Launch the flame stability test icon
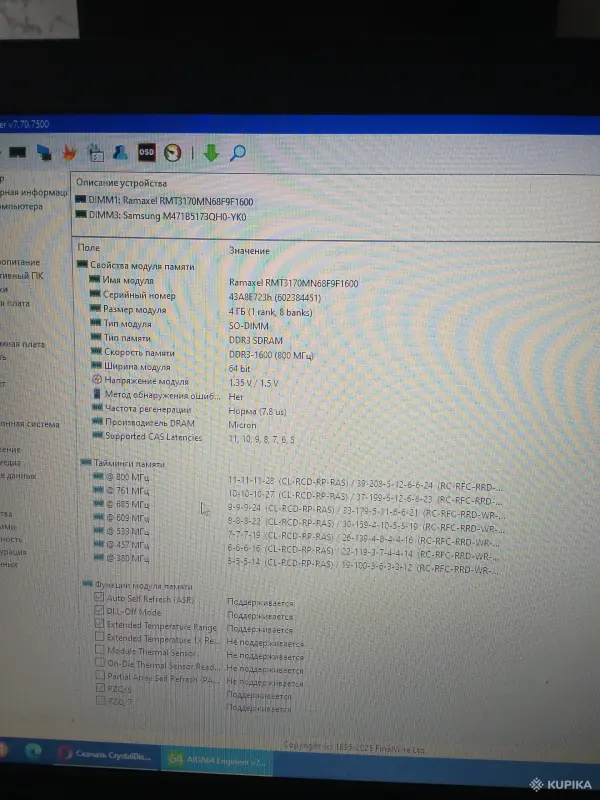600x800 pixels. coord(69,153)
